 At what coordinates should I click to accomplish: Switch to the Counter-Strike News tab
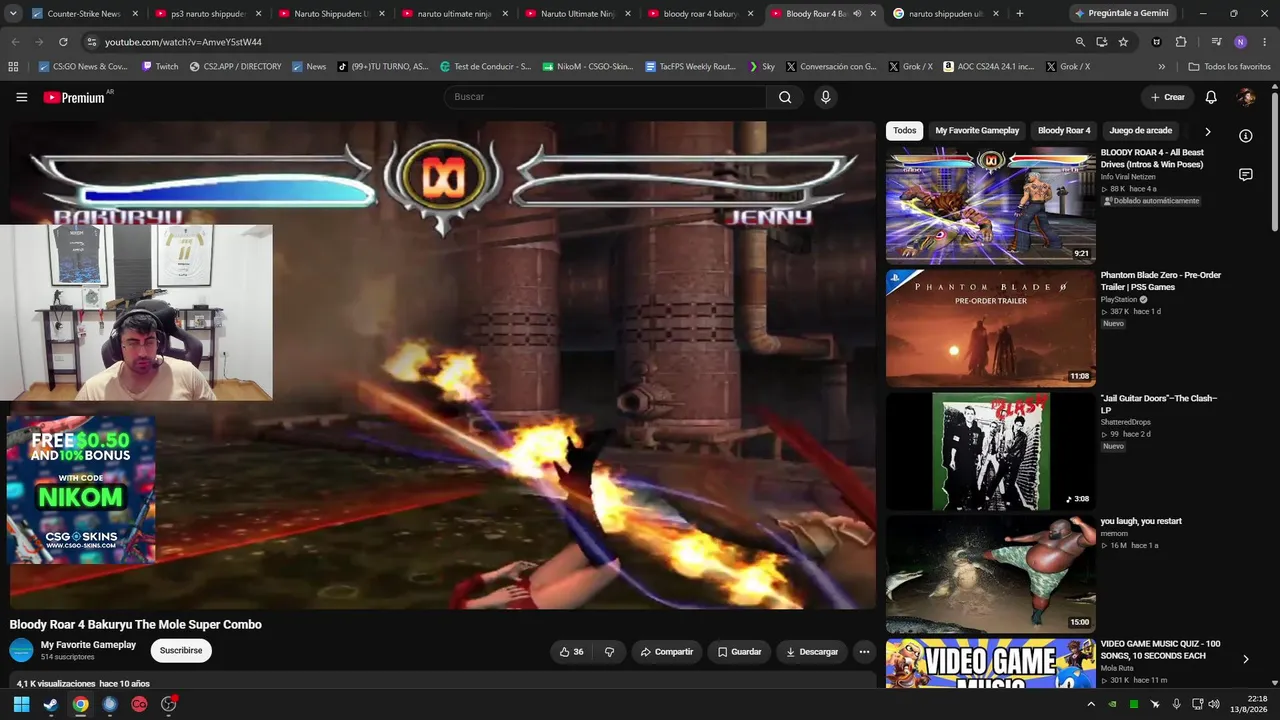click(x=84, y=14)
